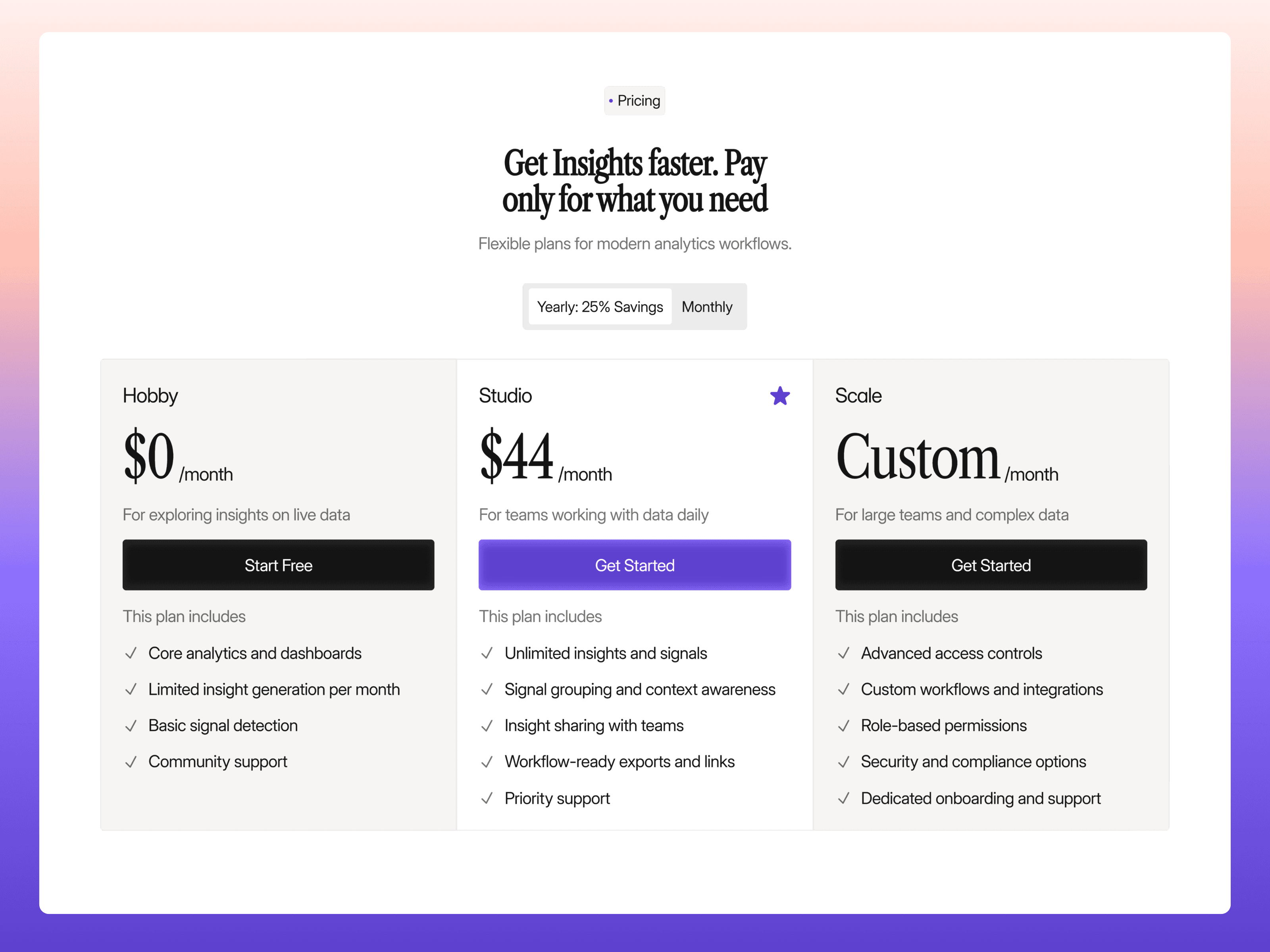Click Get Started on the Scale plan
This screenshot has width=1270, height=952.
click(x=990, y=565)
